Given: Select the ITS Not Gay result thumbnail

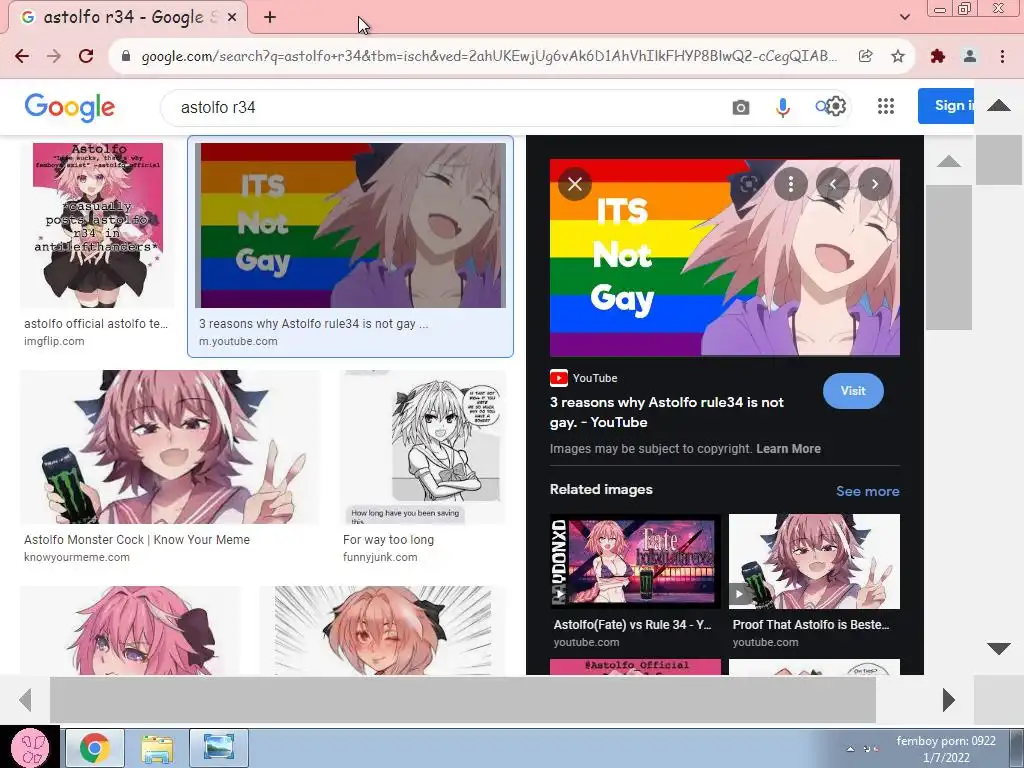Looking at the screenshot, I should 350,225.
